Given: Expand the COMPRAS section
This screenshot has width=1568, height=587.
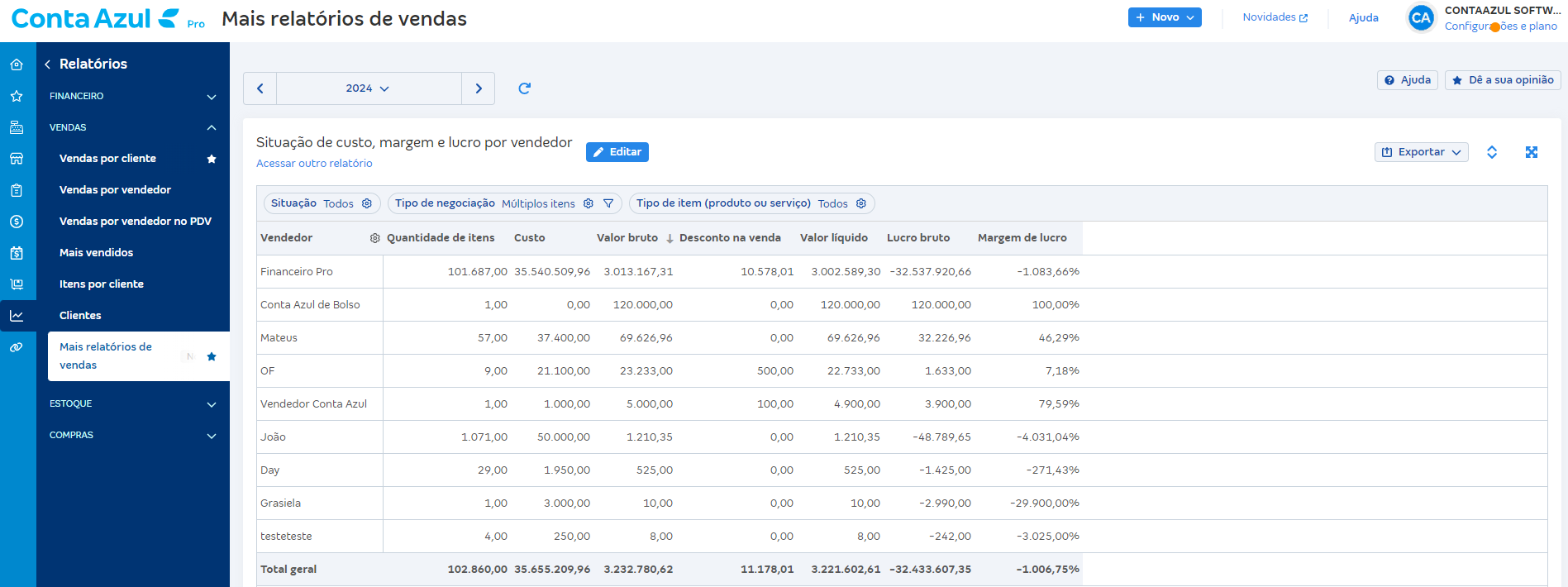Looking at the screenshot, I should tap(133, 436).
